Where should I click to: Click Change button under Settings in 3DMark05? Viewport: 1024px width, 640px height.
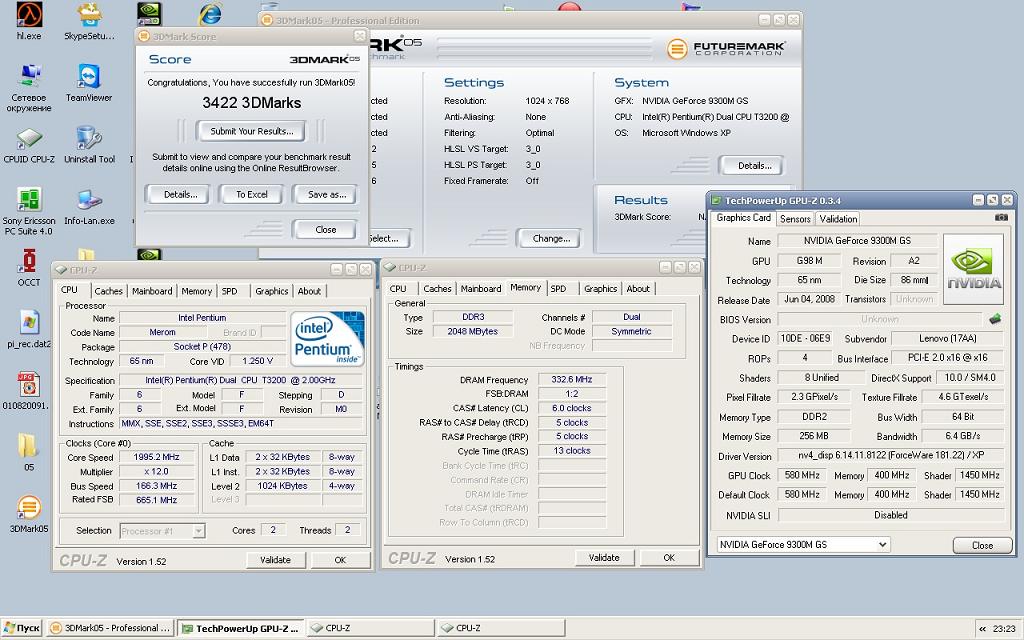pyautogui.click(x=551, y=238)
